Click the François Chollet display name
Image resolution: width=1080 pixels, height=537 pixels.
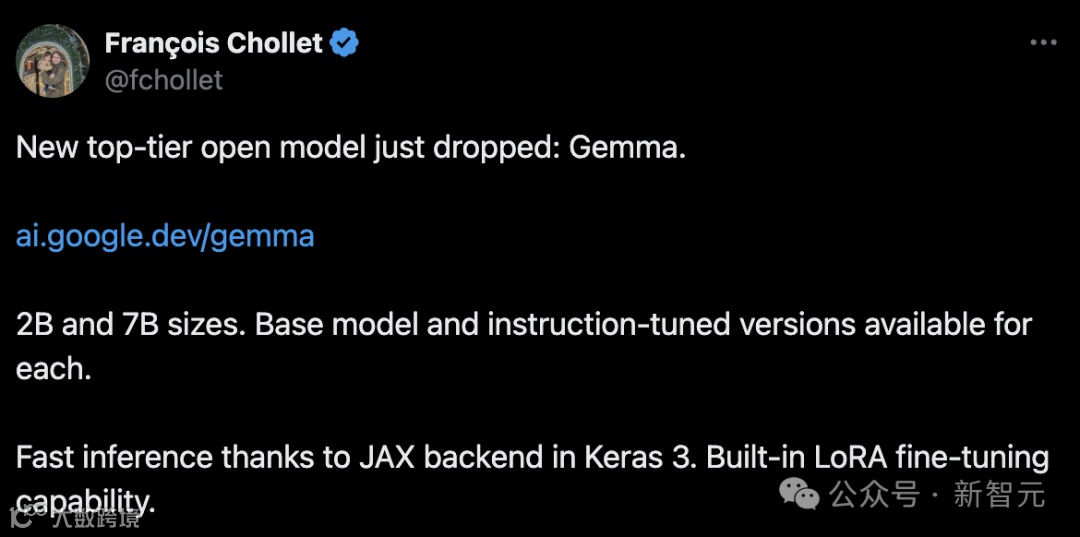tap(214, 44)
